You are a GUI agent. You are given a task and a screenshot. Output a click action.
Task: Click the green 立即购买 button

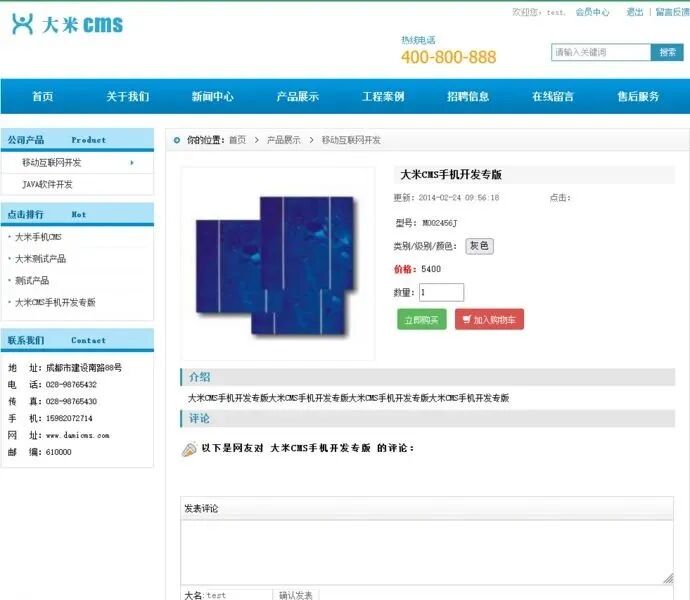point(422,319)
